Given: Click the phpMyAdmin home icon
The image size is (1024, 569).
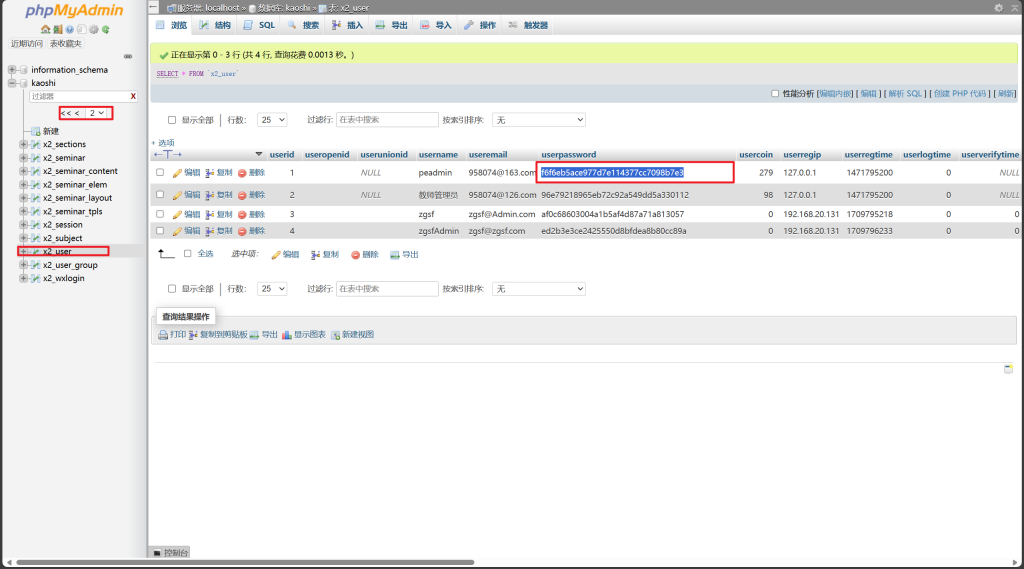Looking at the screenshot, I should (x=45, y=30).
